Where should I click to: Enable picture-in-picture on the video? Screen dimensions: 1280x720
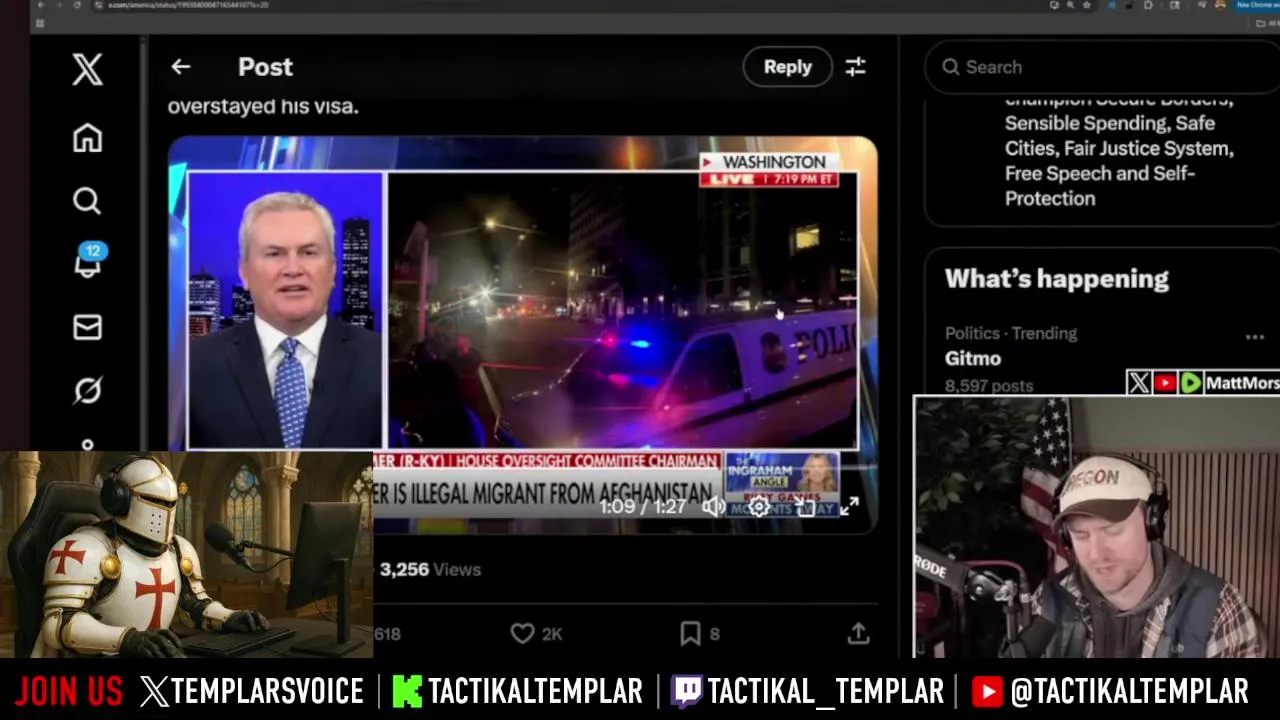[x=805, y=507]
